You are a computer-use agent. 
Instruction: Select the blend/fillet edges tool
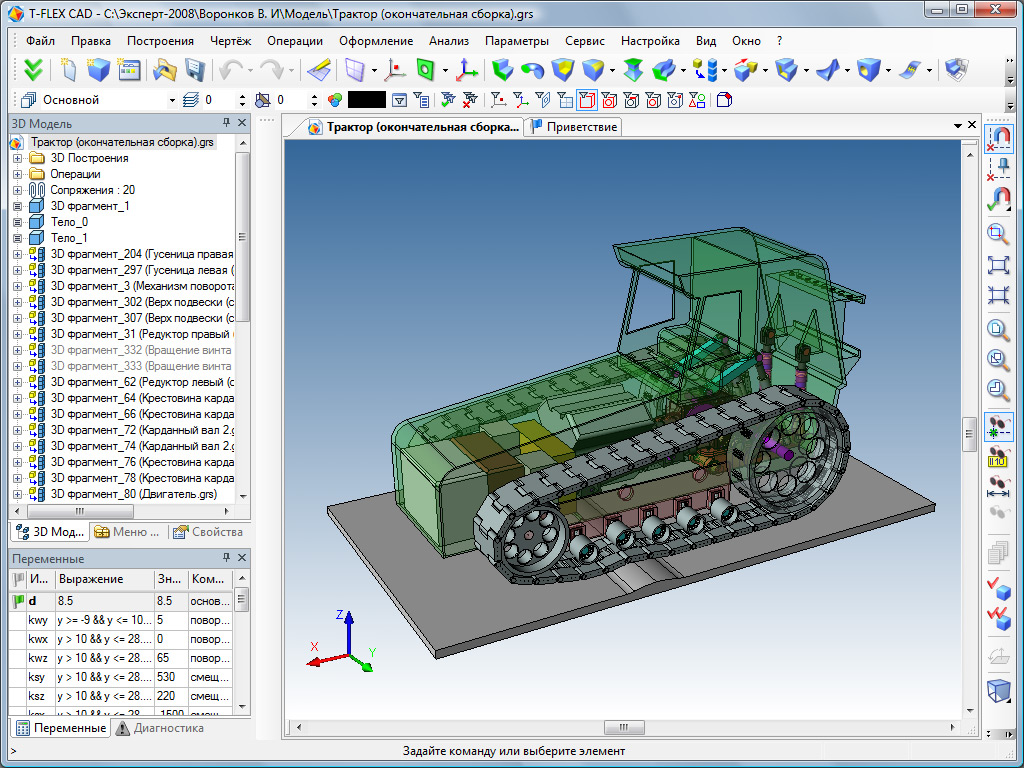click(592, 69)
